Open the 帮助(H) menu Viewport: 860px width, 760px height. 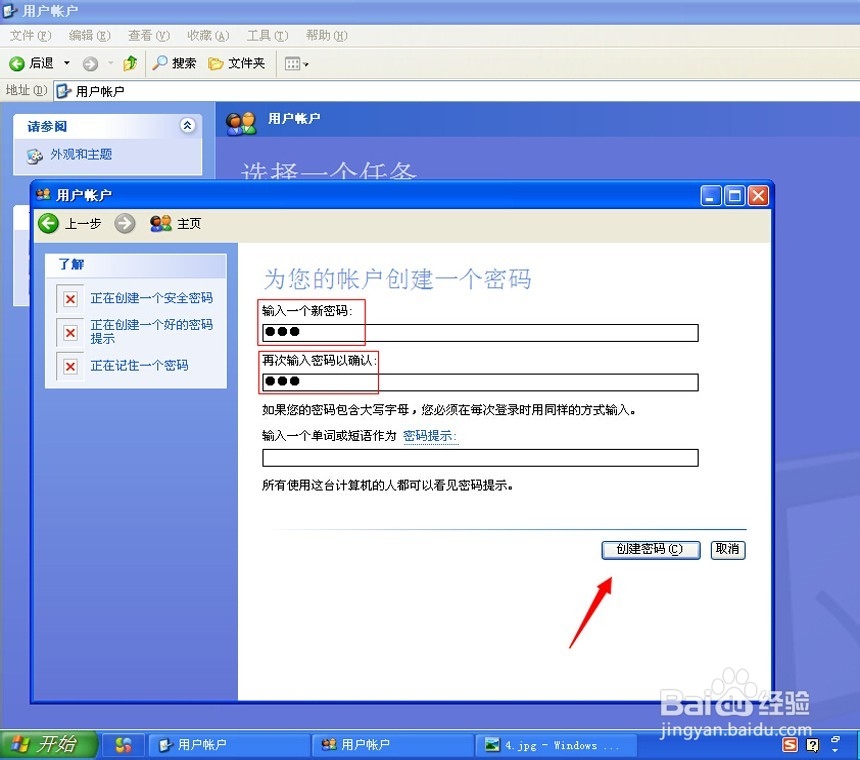point(326,36)
